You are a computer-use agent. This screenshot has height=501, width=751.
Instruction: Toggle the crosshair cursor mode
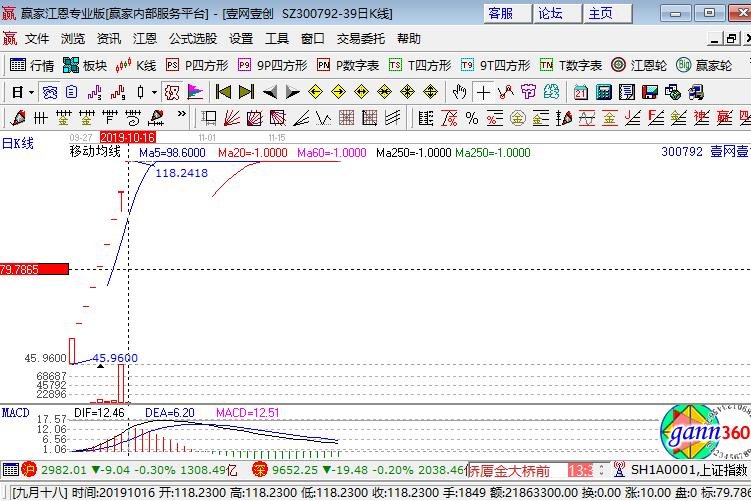[x=483, y=92]
